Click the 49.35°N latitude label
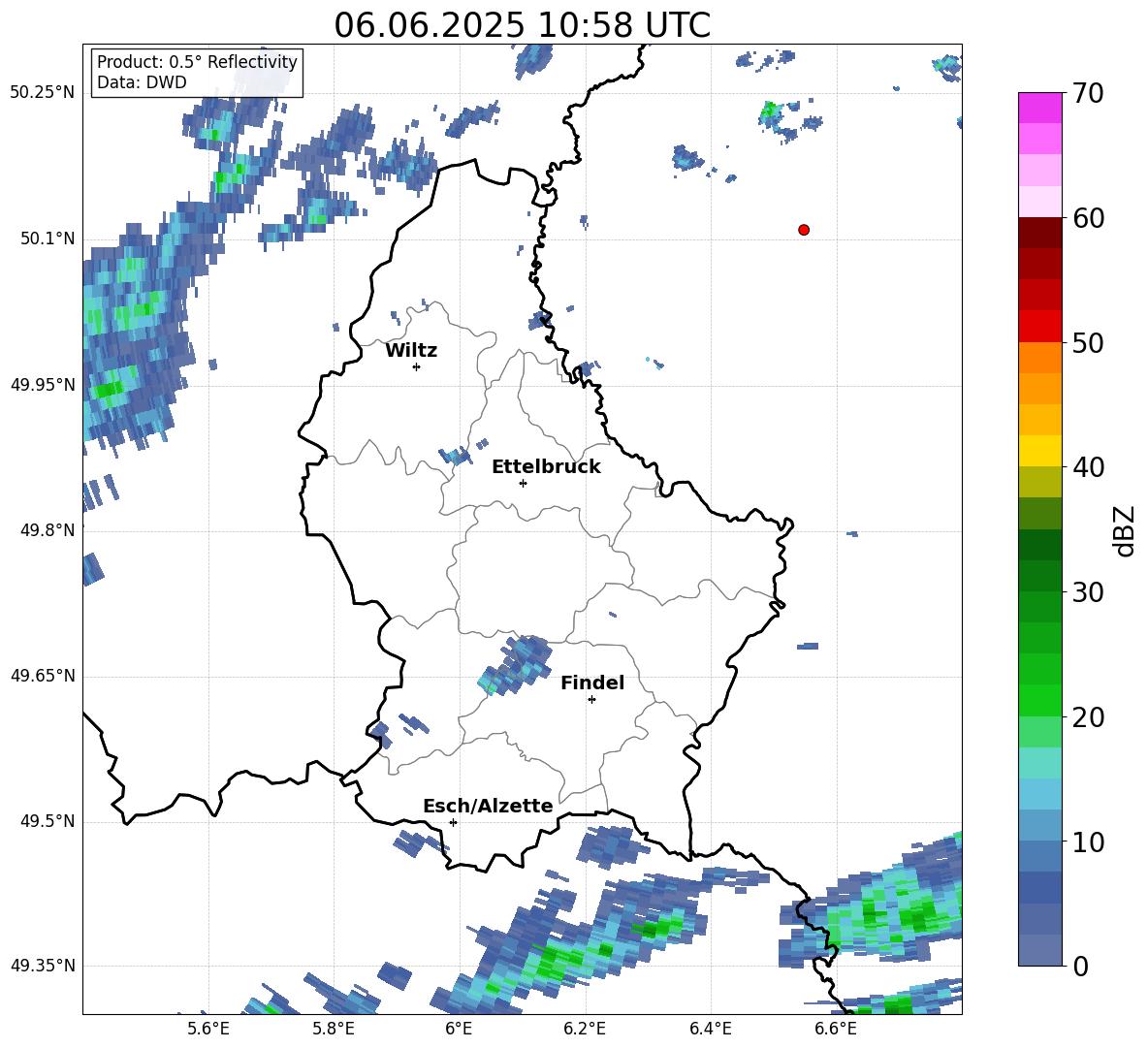1148x1048 pixels. (x=43, y=966)
